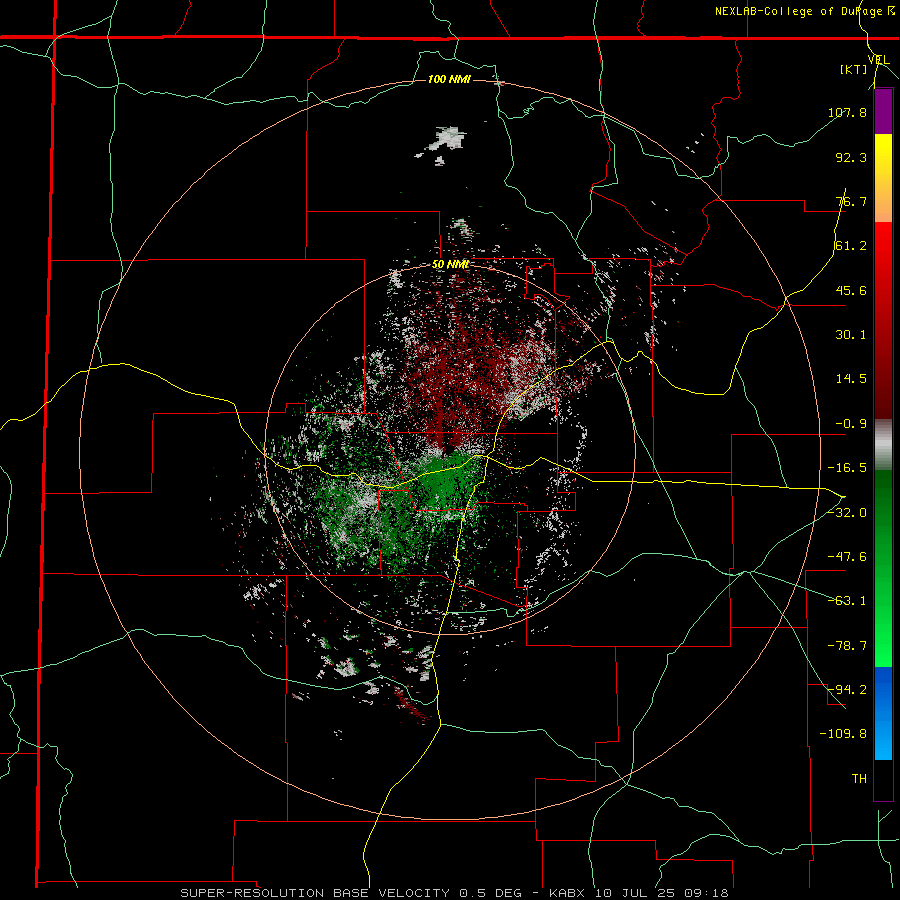Pick the gray near-zero segment of the color bar
The image size is (900, 900).
(883, 444)
